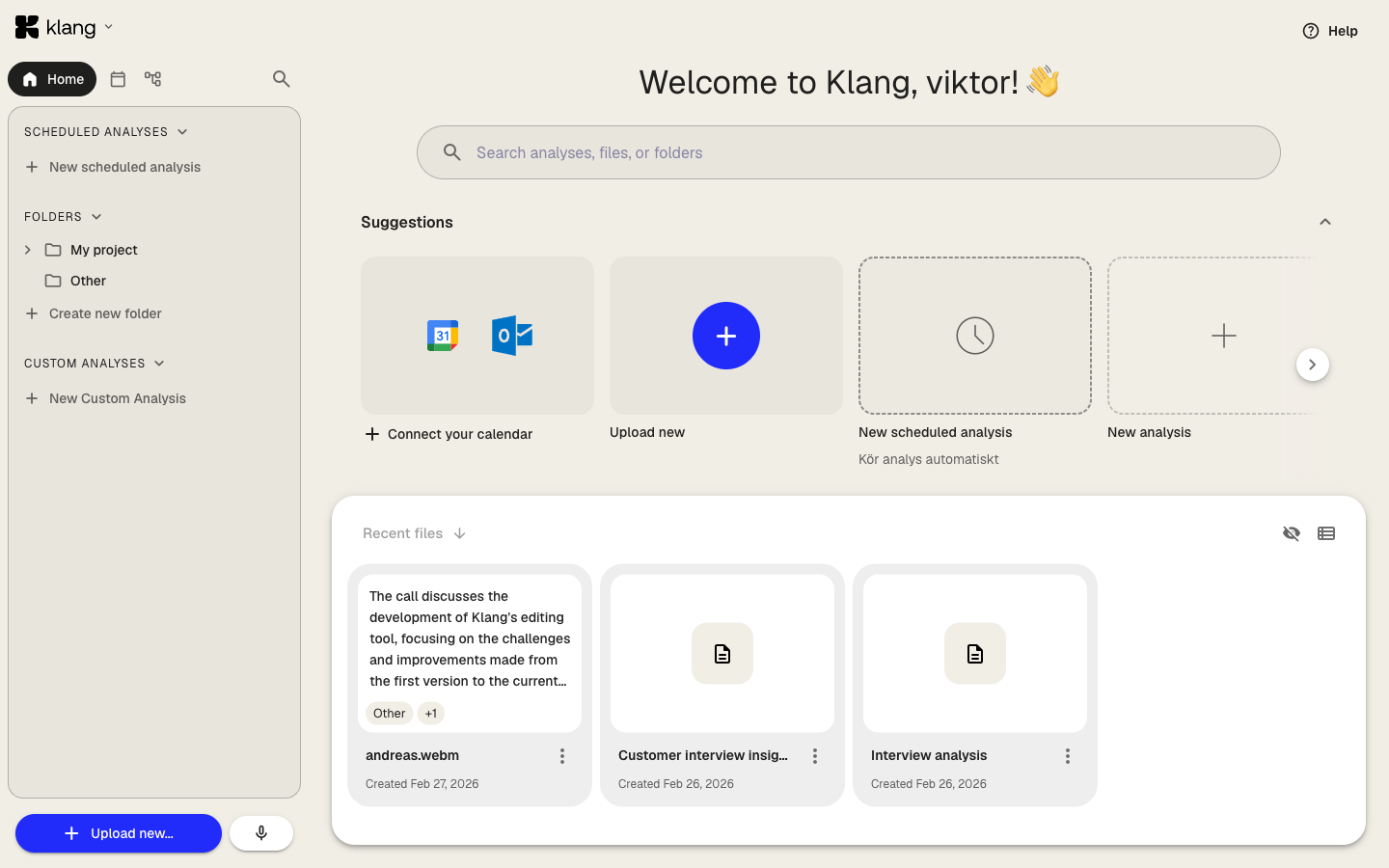Click the "New analysis" card label
Viewport: 1389px width, 868px height.
tap(1149, 432)
